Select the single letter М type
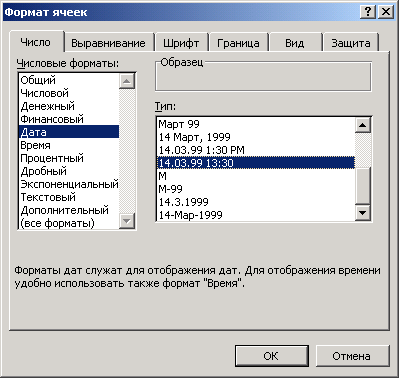399x378 pixels. click(256, 176)
